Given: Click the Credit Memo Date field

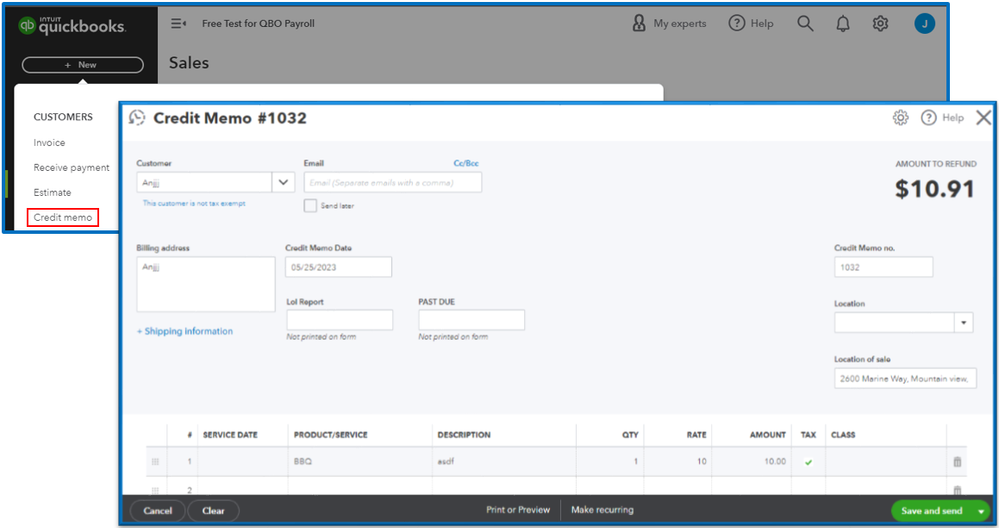Looking at the screenshot, I should (338, 267).
